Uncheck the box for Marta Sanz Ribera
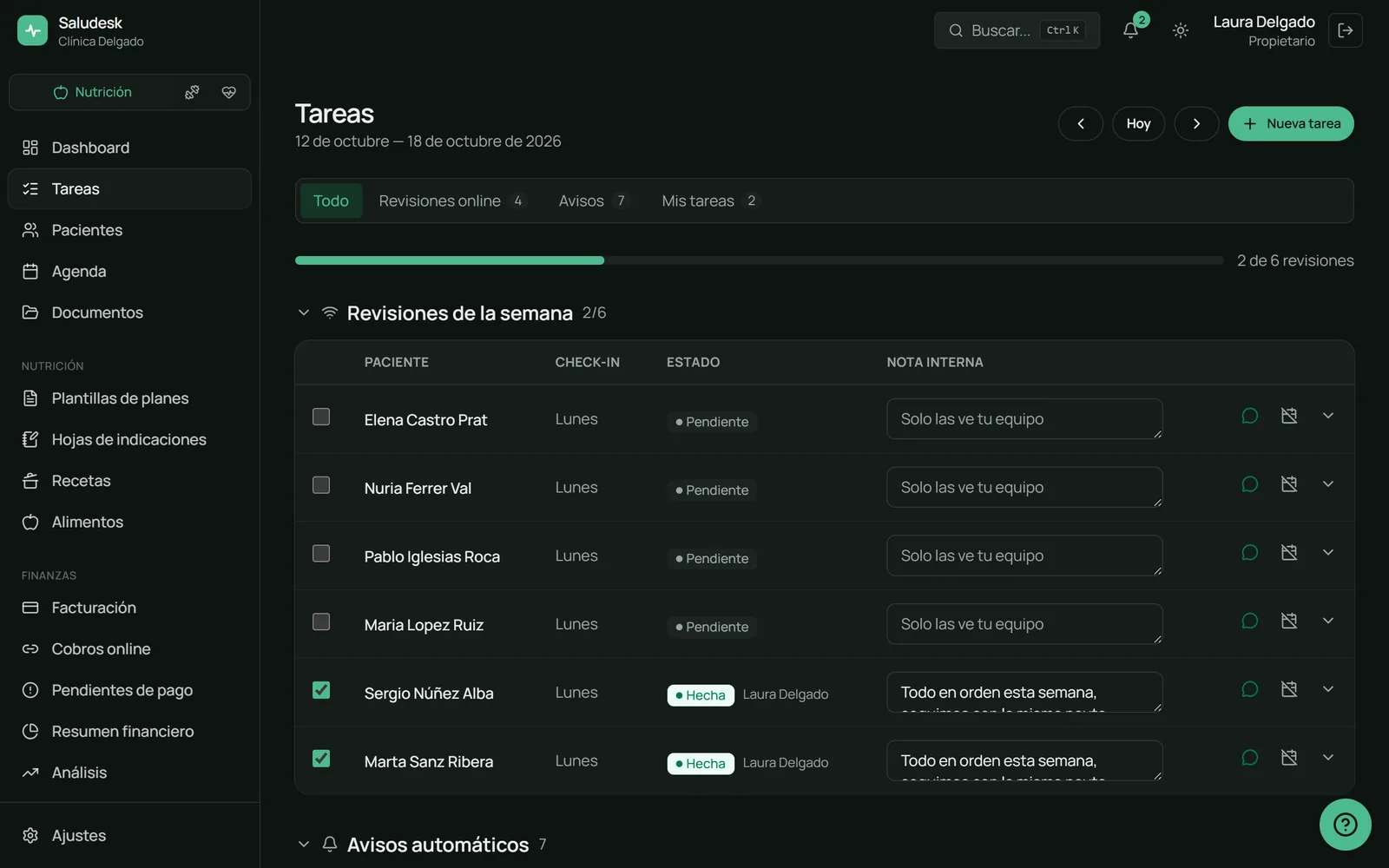The height and width of the screenshot is (868, 1389). point(321,759)
